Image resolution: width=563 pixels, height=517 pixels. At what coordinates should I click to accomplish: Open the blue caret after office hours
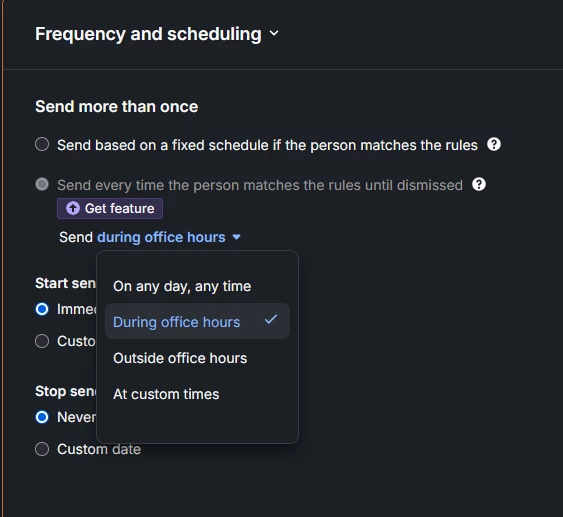pyautogui.click(x=236, y=237)
